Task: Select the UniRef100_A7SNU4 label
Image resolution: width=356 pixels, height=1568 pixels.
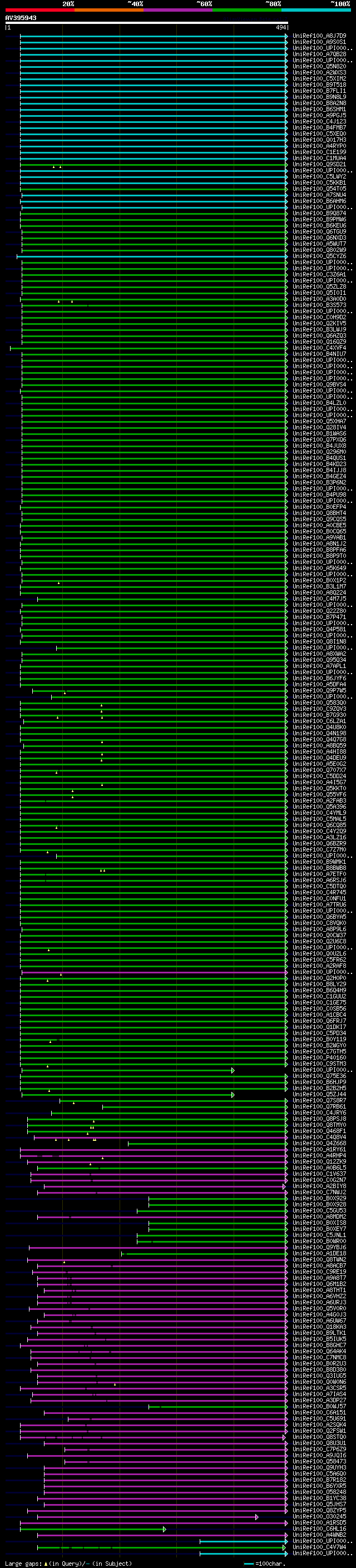Action: click(x=319, y=195)
